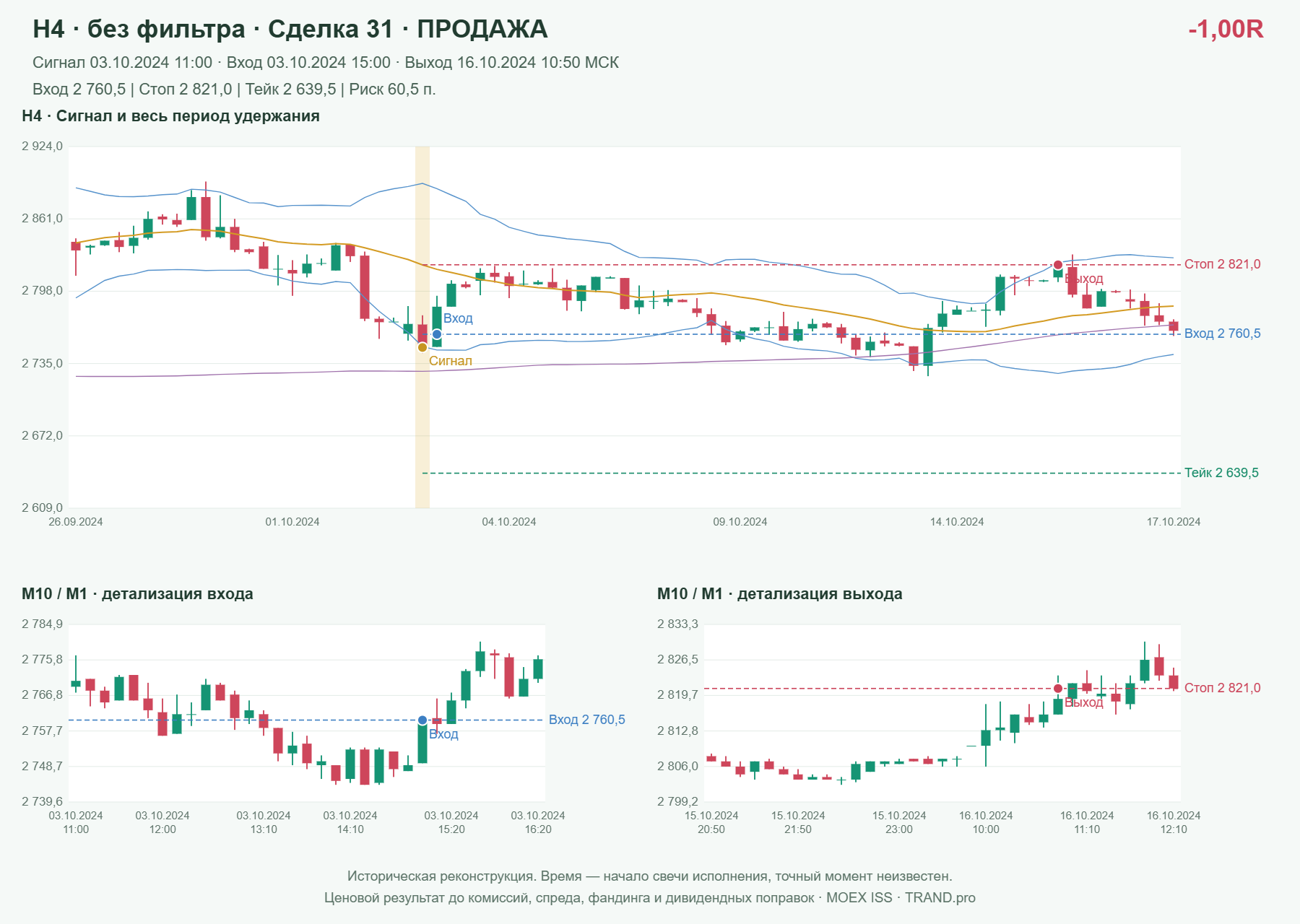This screenshot has width=1300, height=924.
Task: Click the price label '2 672,0' on H4 axis
Action: [43, 436]
